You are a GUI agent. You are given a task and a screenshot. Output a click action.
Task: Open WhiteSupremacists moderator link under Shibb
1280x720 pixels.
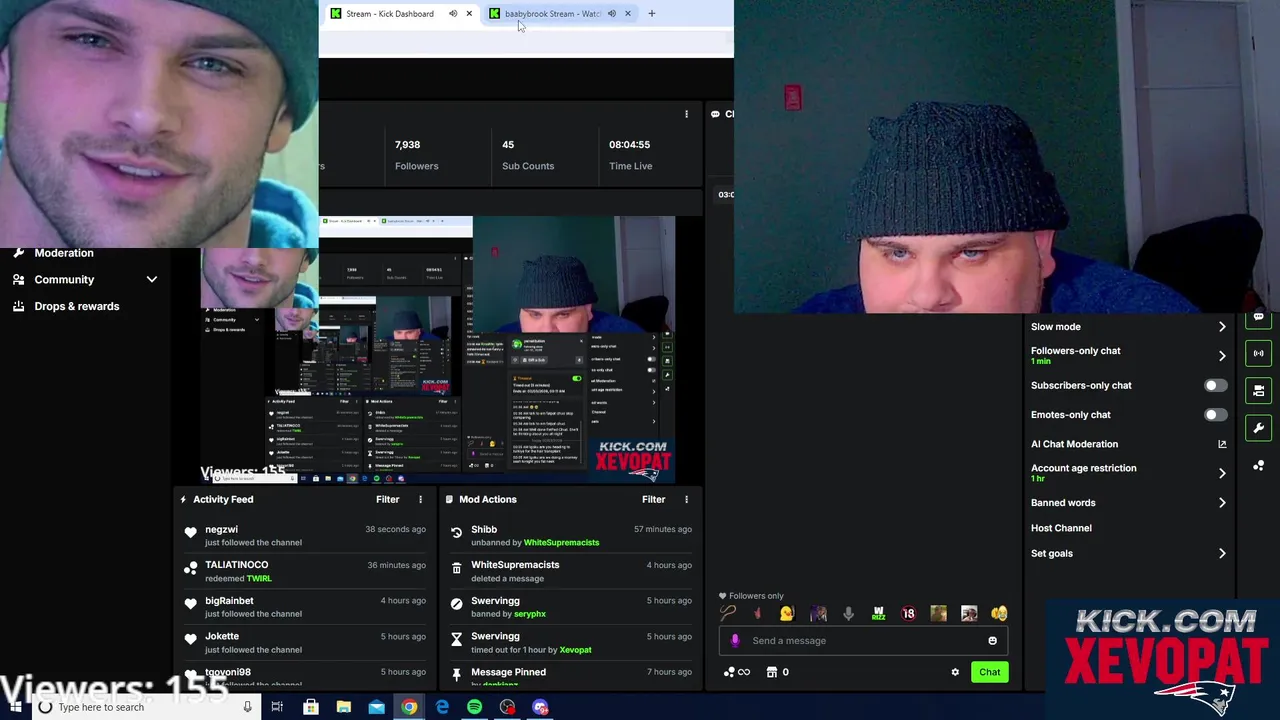click(561, 543)
